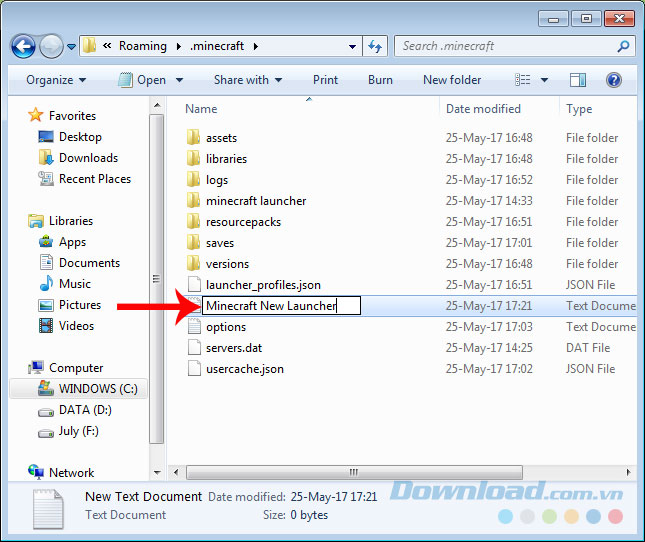Sort by the Type column header
Screen dimensions: 645x542
[579, 109]
